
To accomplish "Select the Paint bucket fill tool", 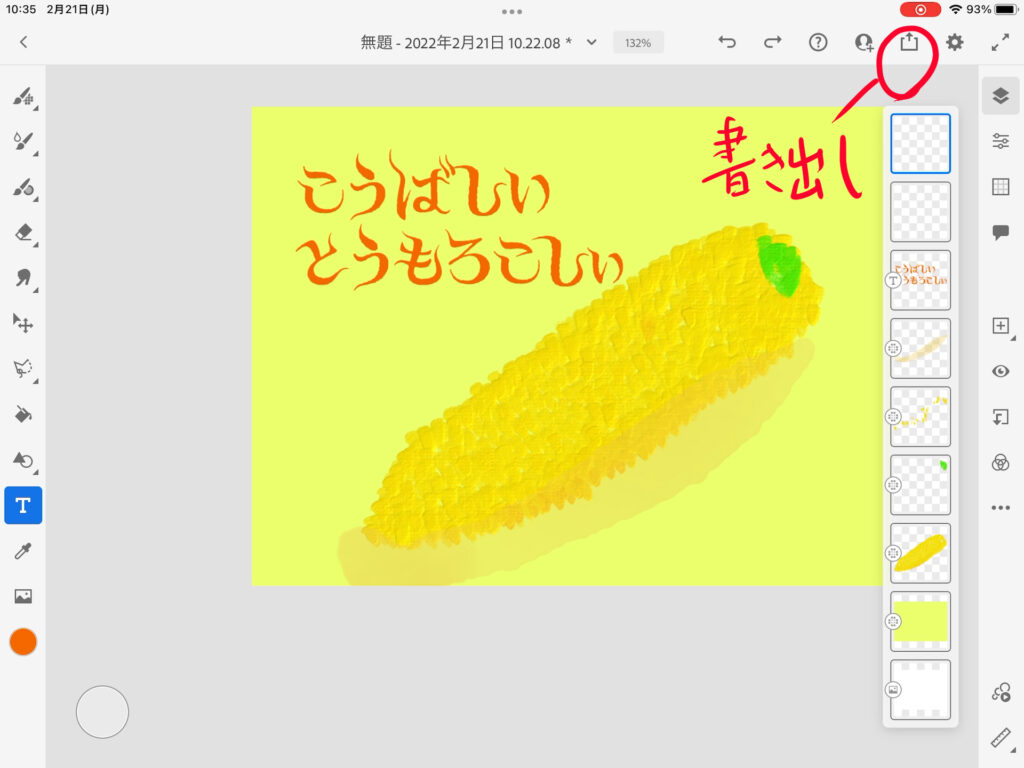I will click(x=23, y=413).
